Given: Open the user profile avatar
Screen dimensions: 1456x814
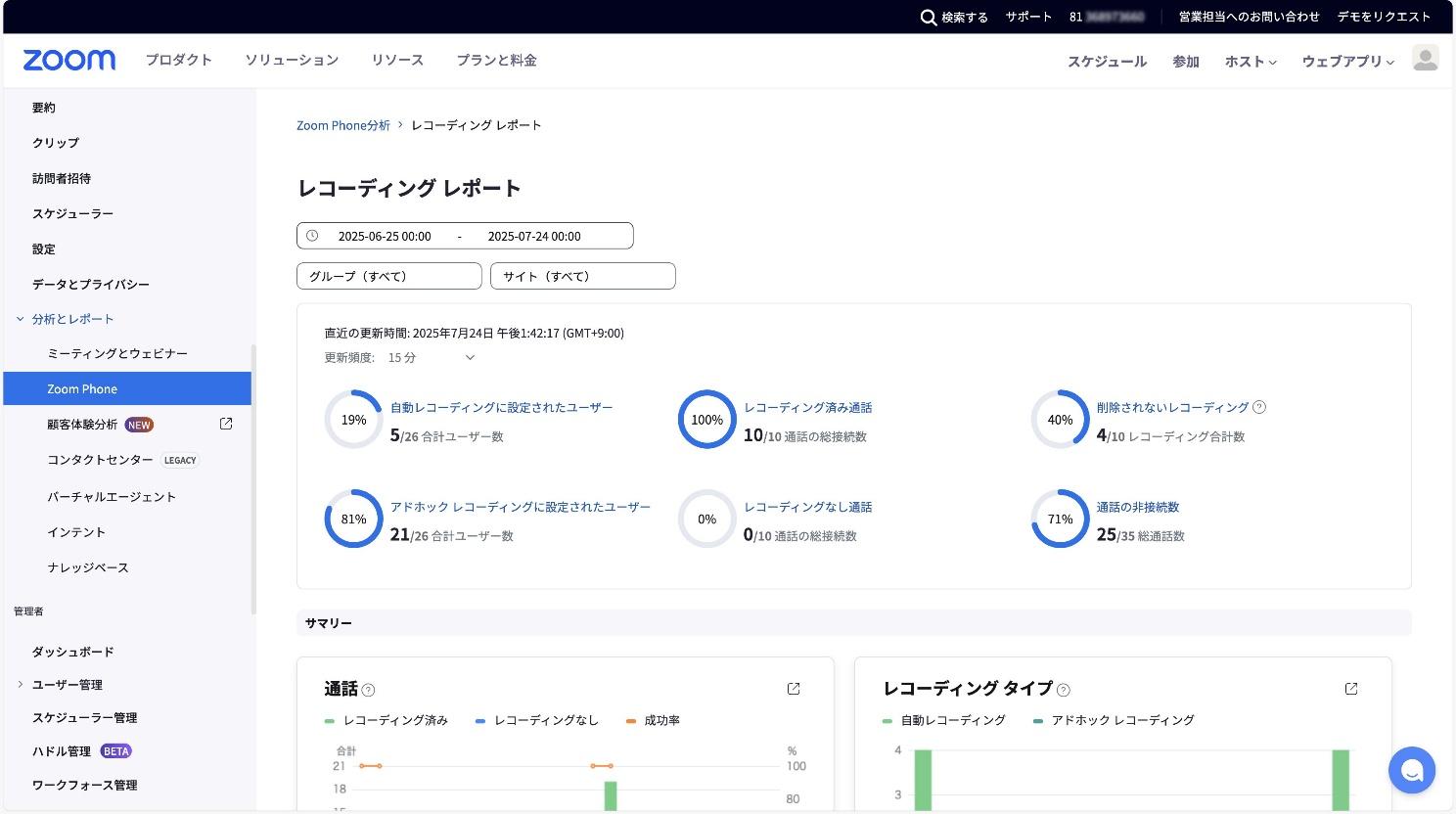Looking at the screenshot, I should click(1425, 59).
